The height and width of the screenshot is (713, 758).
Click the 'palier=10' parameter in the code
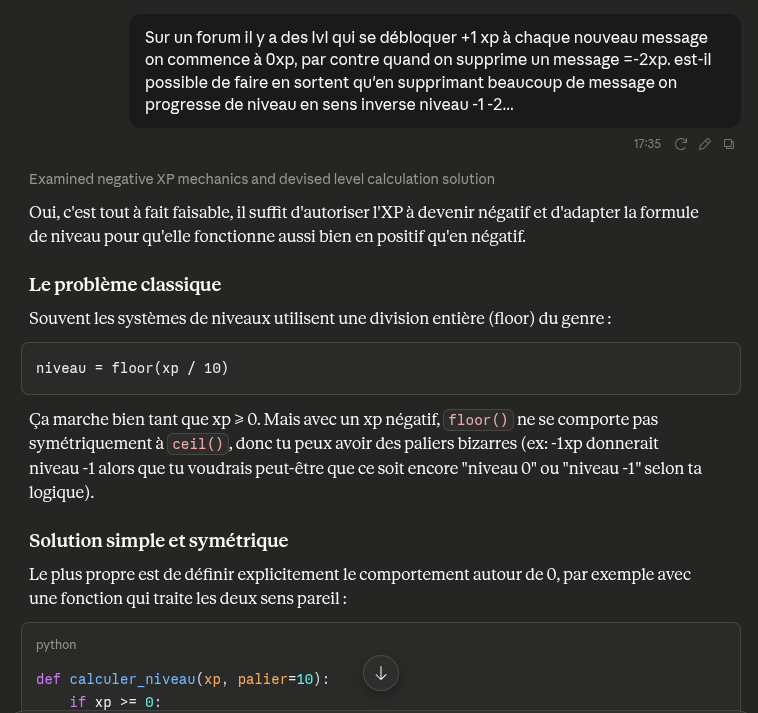click(276, 679)
